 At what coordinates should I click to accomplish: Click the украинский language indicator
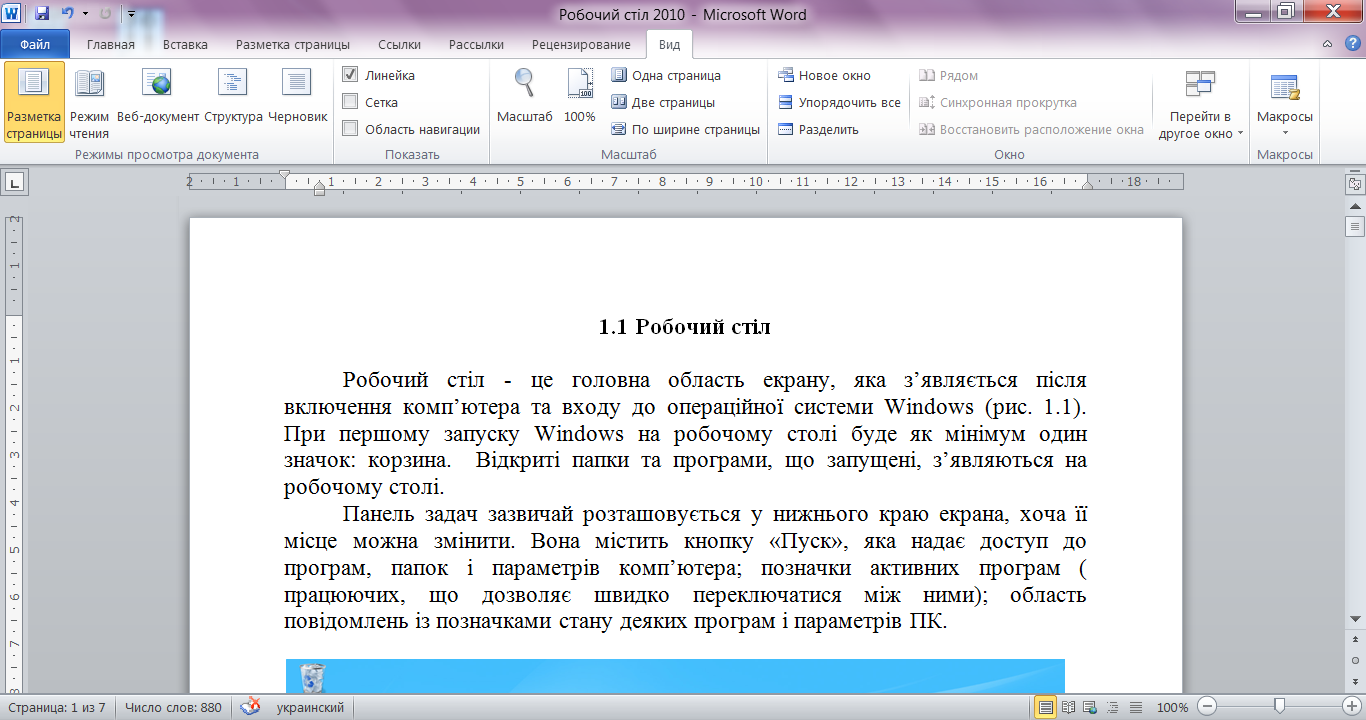308,707
